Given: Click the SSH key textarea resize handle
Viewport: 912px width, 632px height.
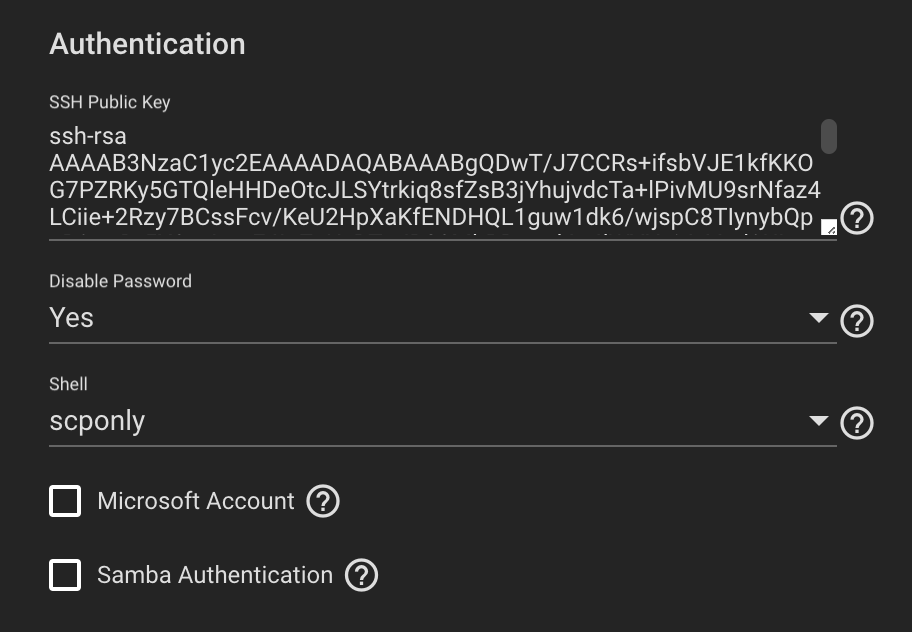Looking at the screenshot, I should (x=828, y=227).
